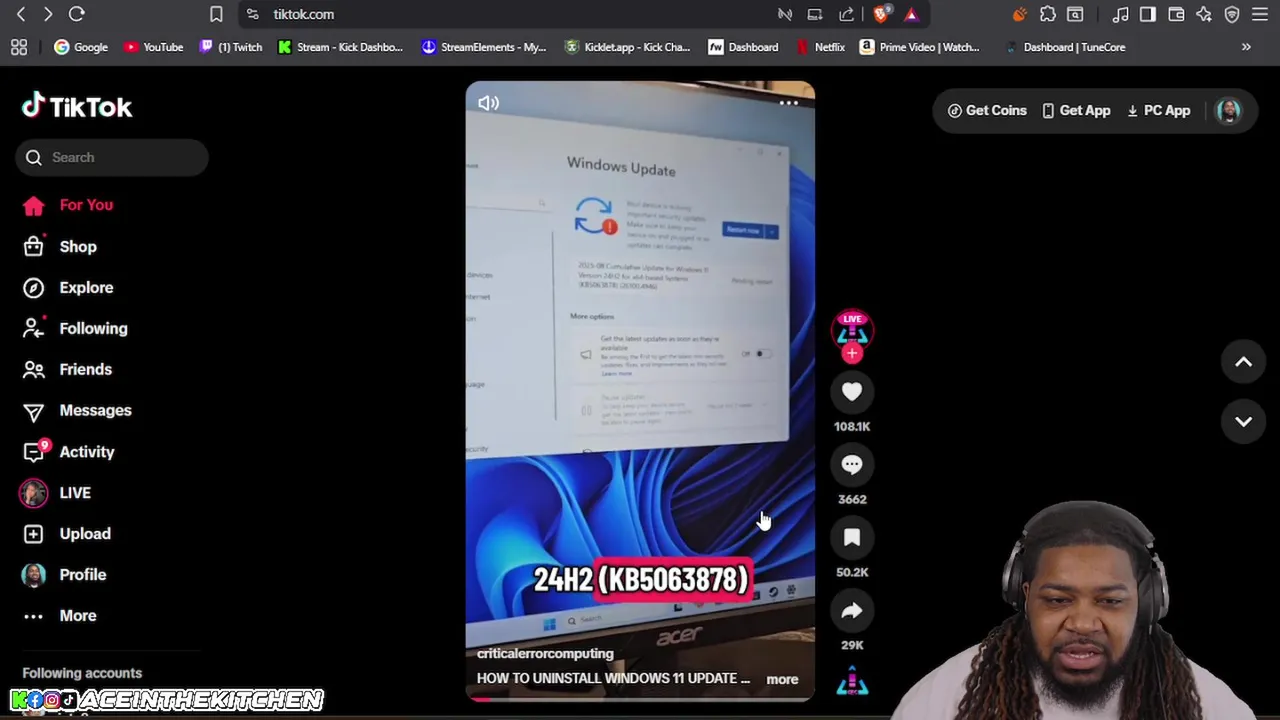1280x720 pixels.
Task: Click the Get App button
Action: pos(1076,111)
